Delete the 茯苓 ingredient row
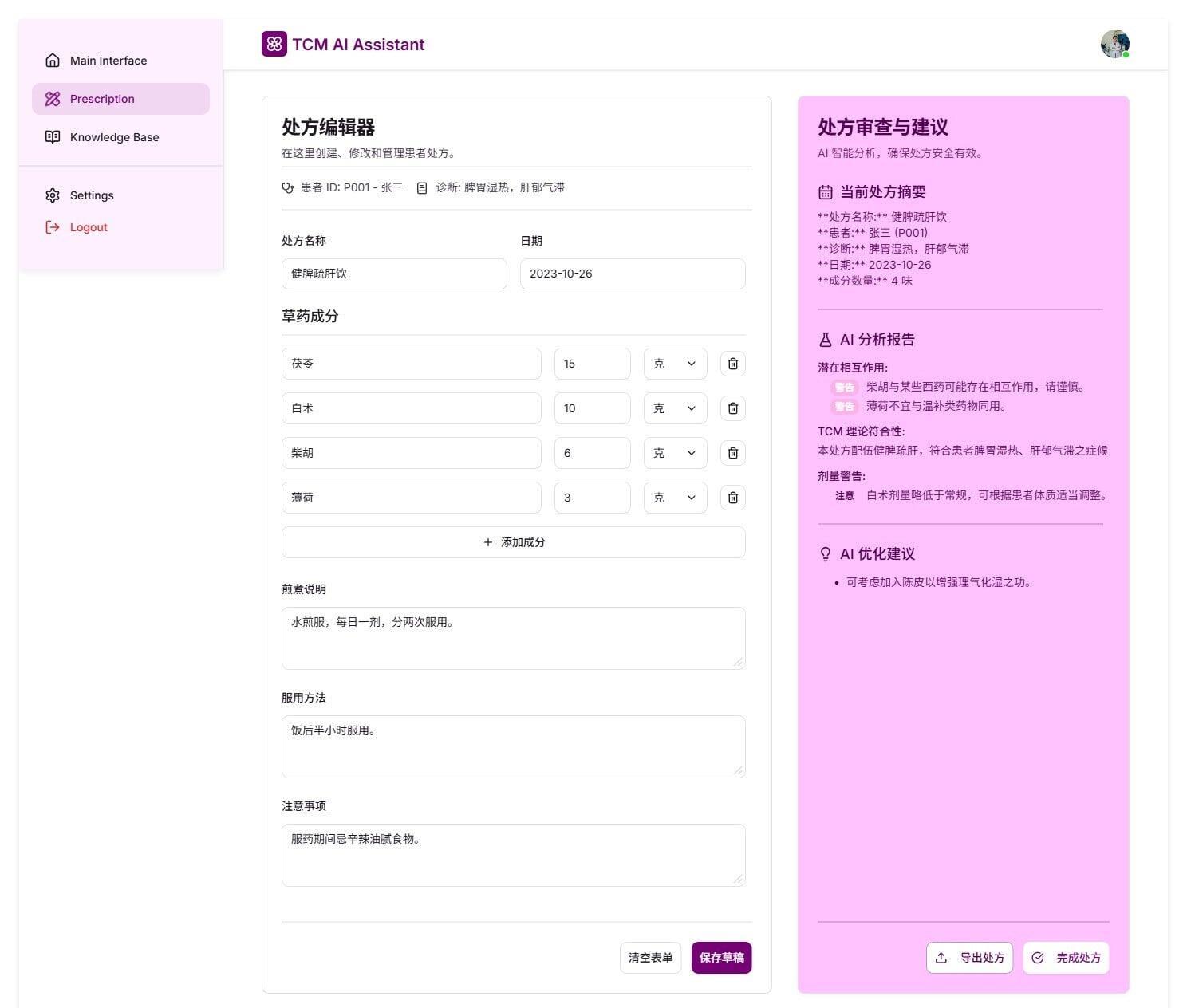The image size is (1187, 1008). (732, 364)
